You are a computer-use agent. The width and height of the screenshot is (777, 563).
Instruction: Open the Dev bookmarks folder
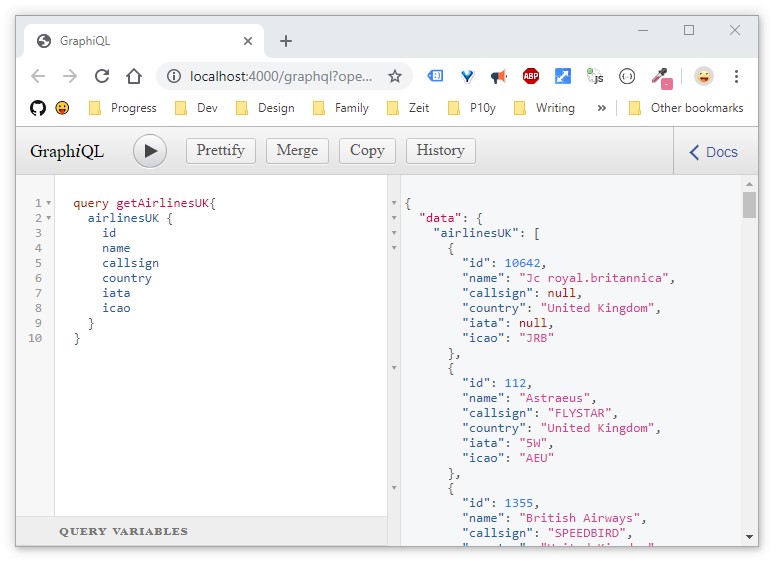(196, 108)
